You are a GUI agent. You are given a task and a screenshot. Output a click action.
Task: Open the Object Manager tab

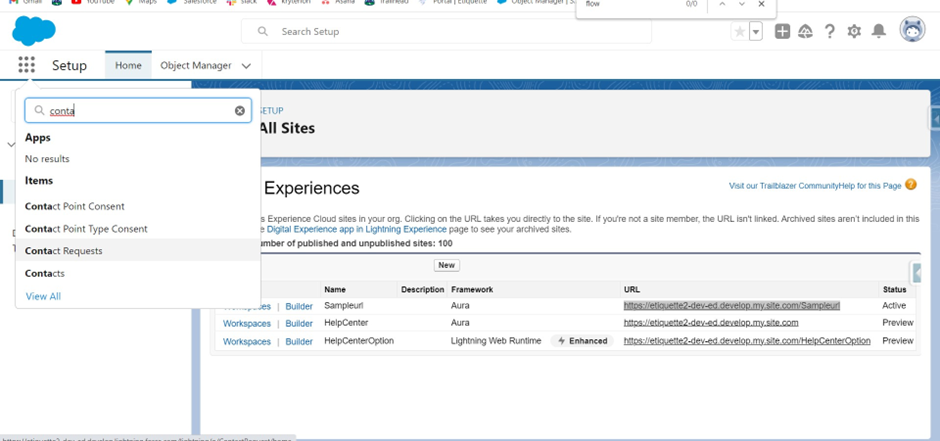coord(196,65)
